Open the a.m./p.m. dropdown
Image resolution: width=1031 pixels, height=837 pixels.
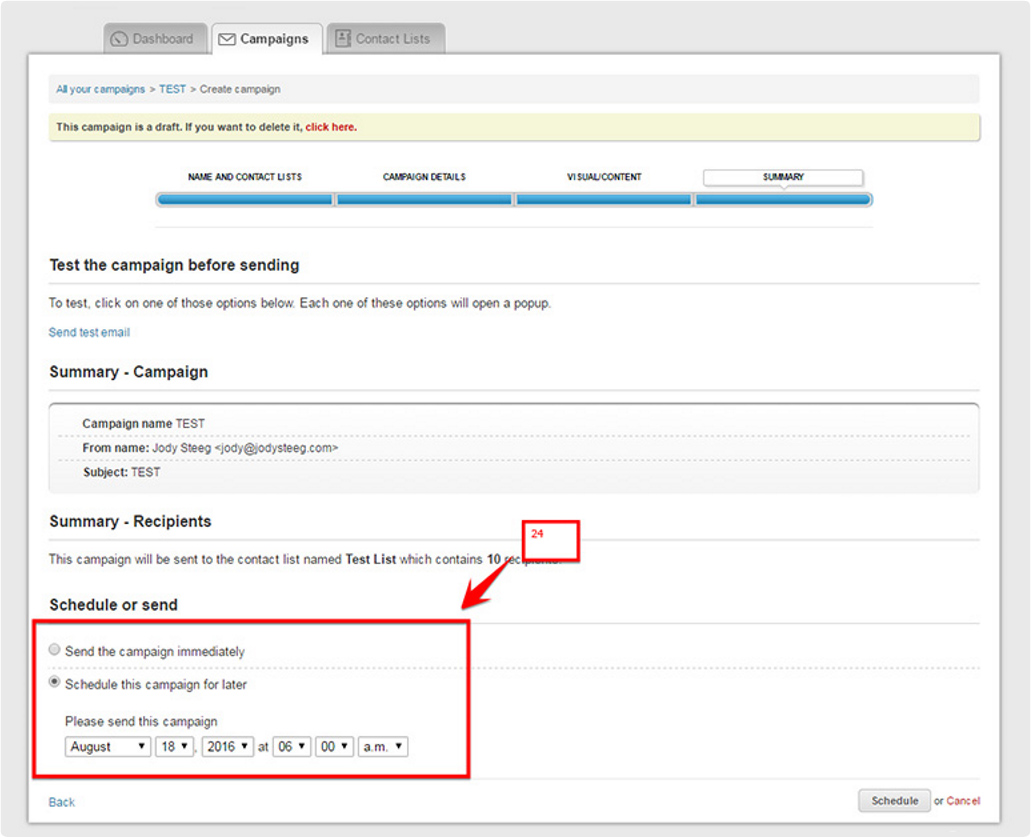click(383, 746)
